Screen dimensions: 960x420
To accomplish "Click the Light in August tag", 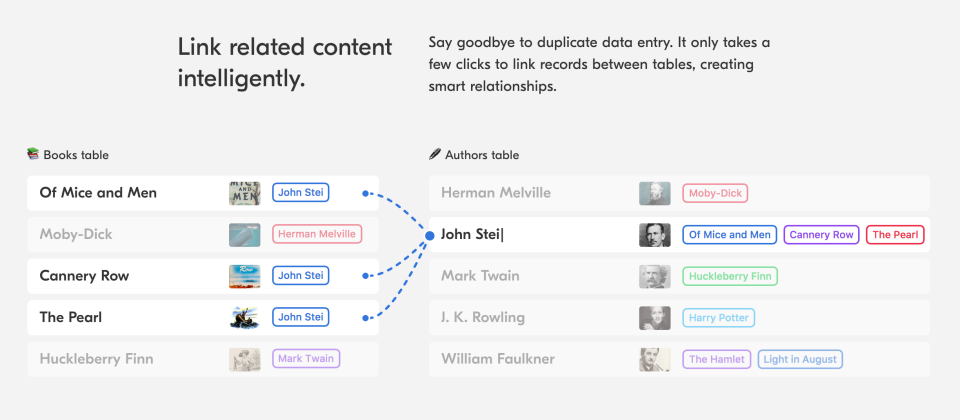I will pos(801,359).
